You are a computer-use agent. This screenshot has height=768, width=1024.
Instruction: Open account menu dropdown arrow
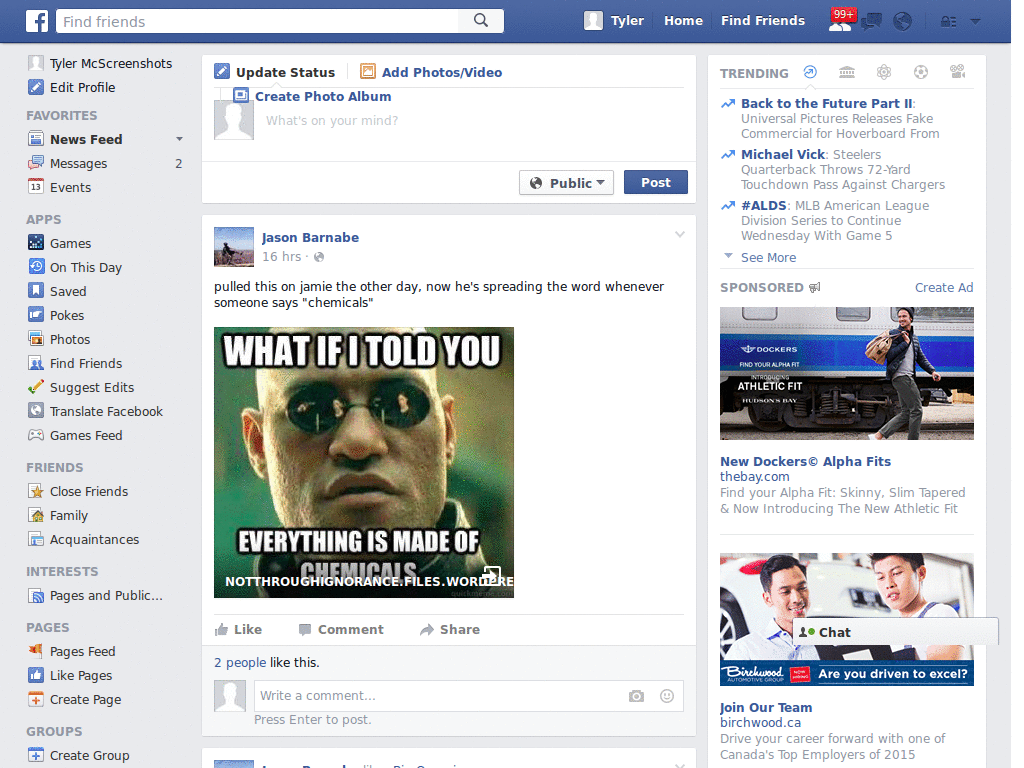[975, 22]
